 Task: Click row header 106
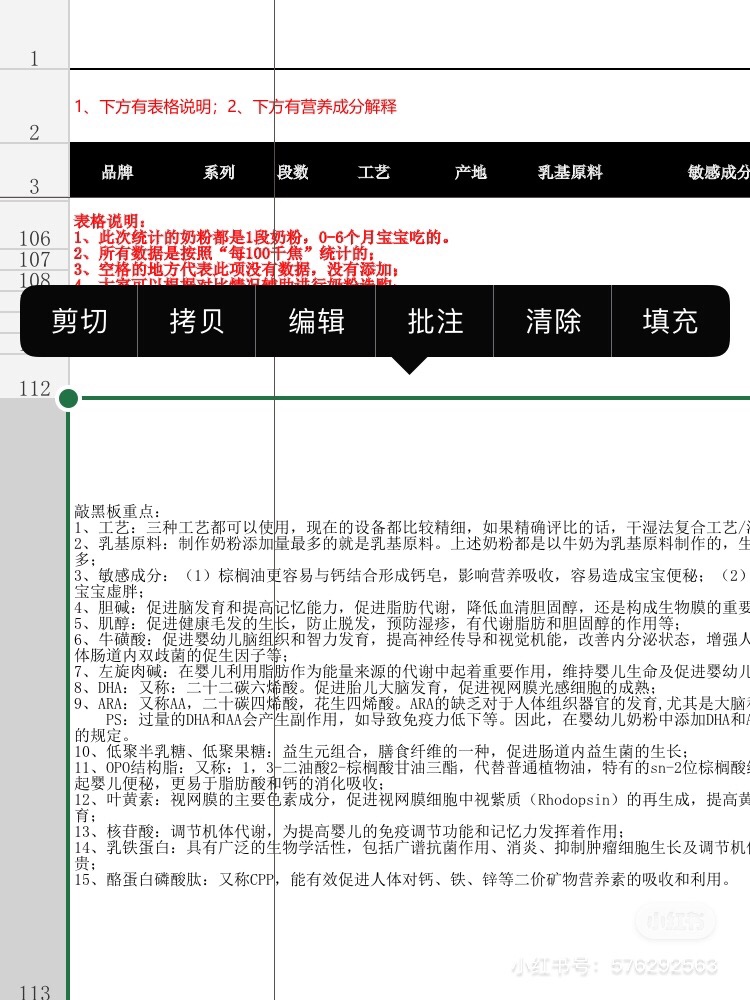(x=34, y=238)
